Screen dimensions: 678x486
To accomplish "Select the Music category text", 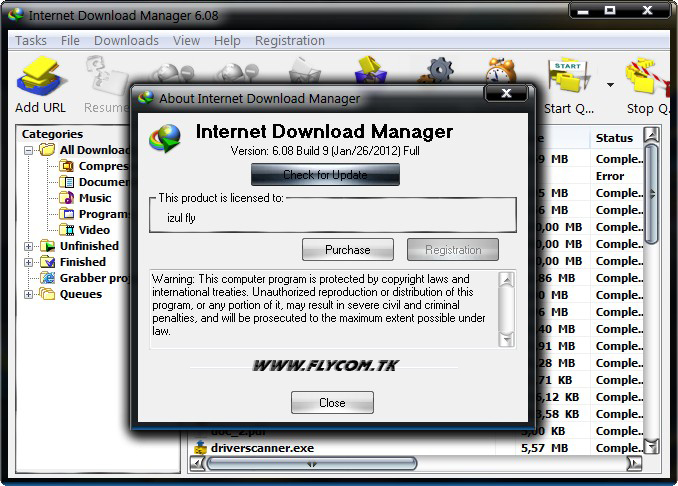I will (95, 198).
